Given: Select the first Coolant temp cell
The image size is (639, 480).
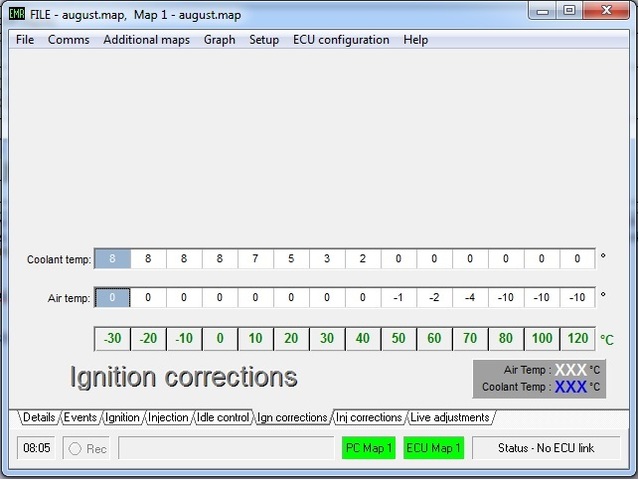Looking at the screenshot, I should (112, 259).
